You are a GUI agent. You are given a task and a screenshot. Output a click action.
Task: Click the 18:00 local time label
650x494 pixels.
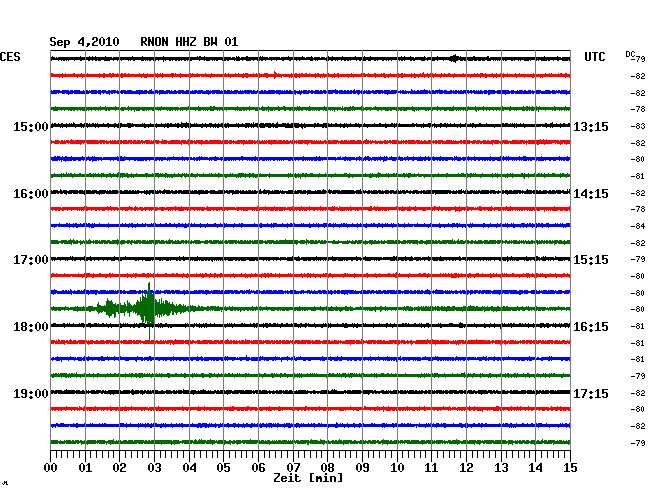coord(31,327)
